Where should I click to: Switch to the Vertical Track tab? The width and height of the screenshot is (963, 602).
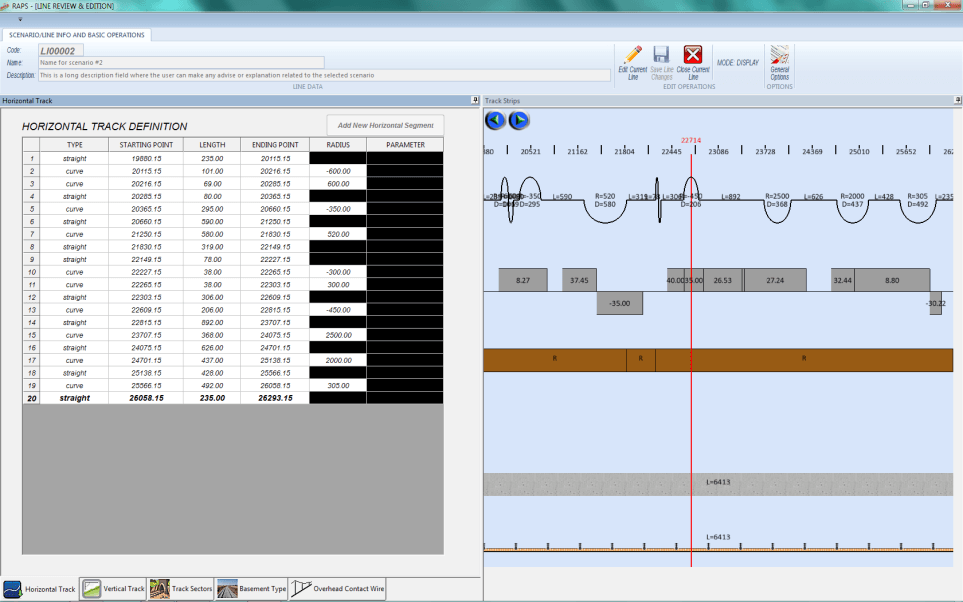114,589
